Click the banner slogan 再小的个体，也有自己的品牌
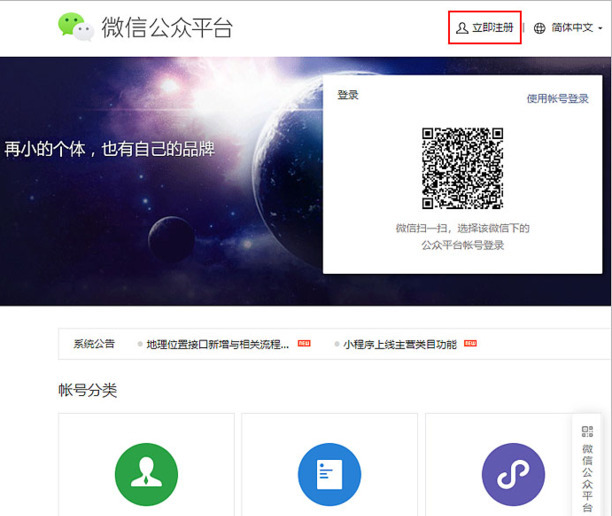The height and width of the screenshot is (516, 612). pyautogui.click(x=109, y=150)
